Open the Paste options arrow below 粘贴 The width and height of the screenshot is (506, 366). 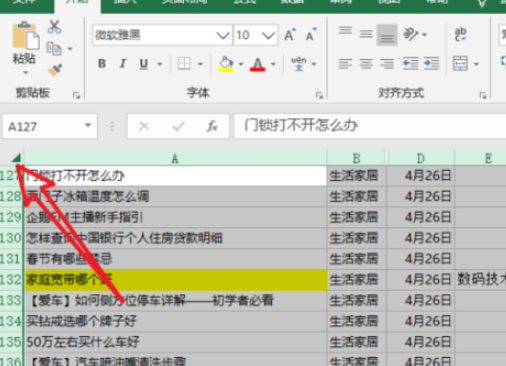pos(25,73)
